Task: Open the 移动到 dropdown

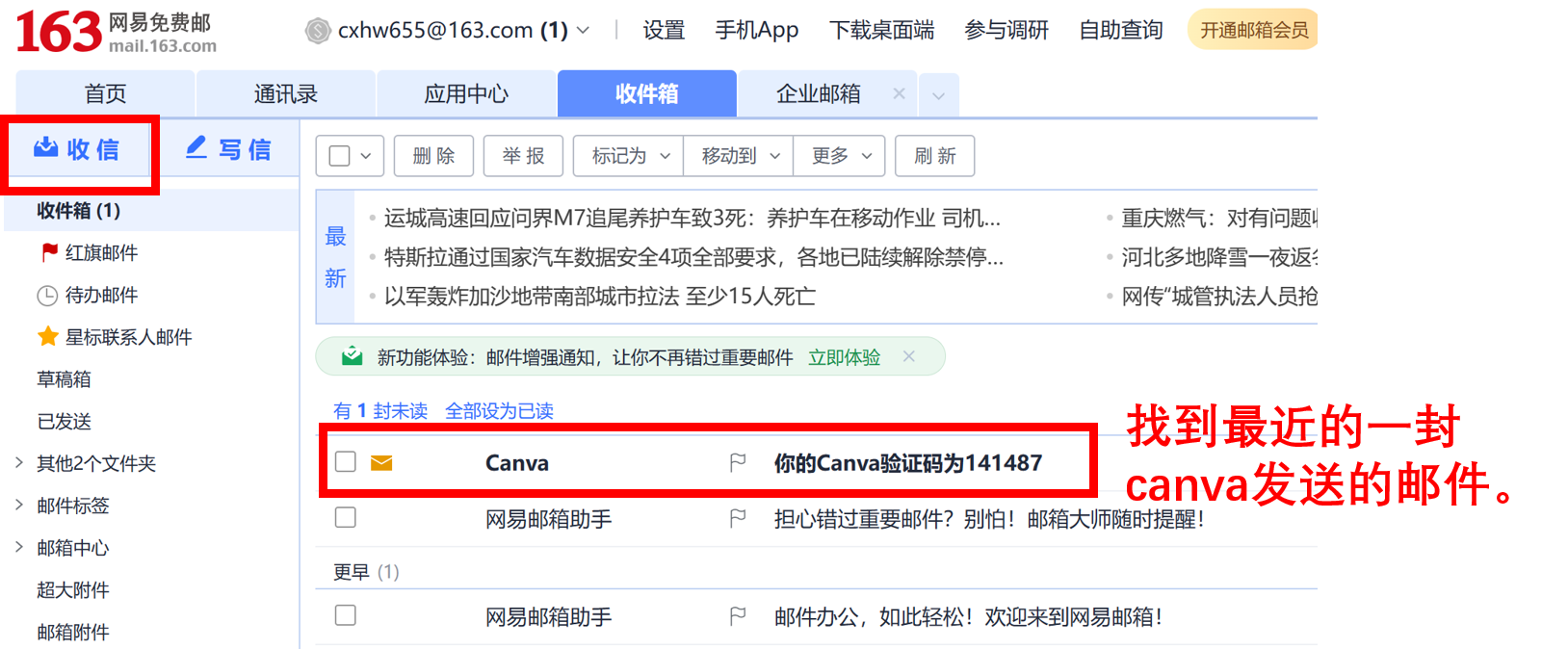Action: 738,156
